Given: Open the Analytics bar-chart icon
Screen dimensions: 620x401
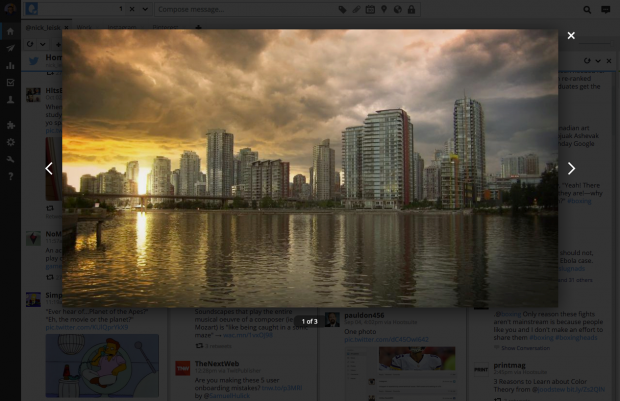Looking at the screenshot, I should coord(10,65).
